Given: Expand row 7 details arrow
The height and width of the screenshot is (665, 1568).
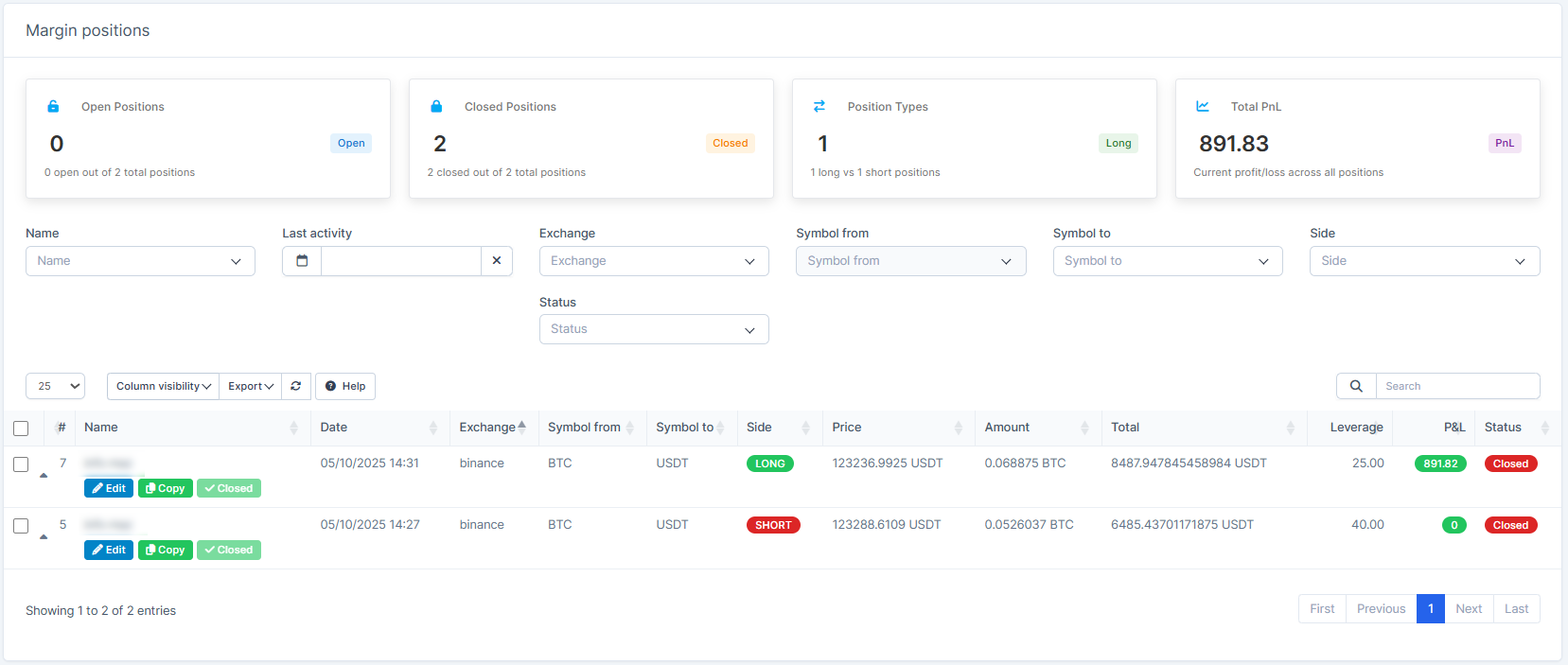Looking at the screenshot, I should click(44, 476).
